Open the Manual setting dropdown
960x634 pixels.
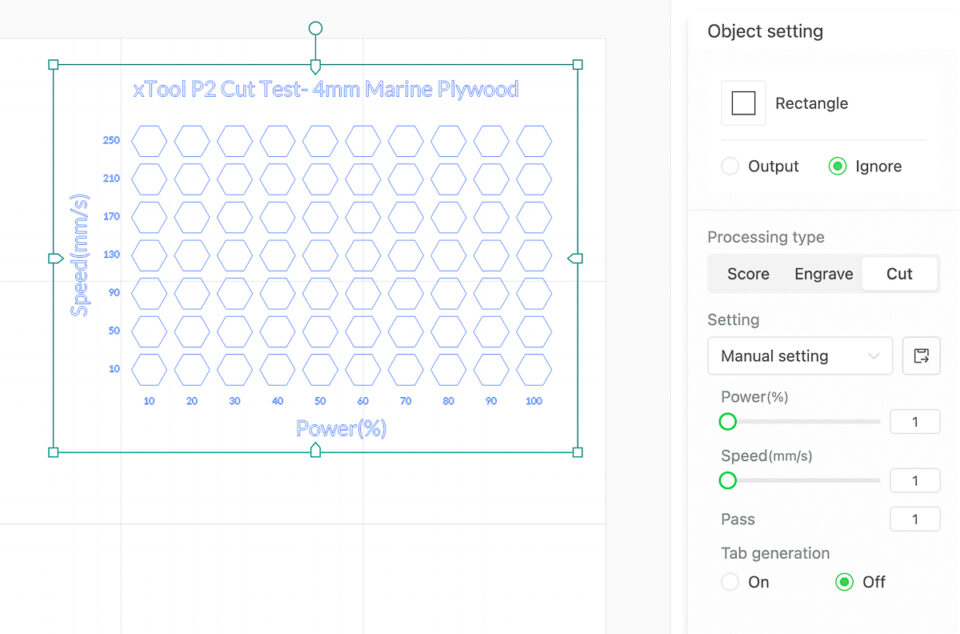(800, 356)
